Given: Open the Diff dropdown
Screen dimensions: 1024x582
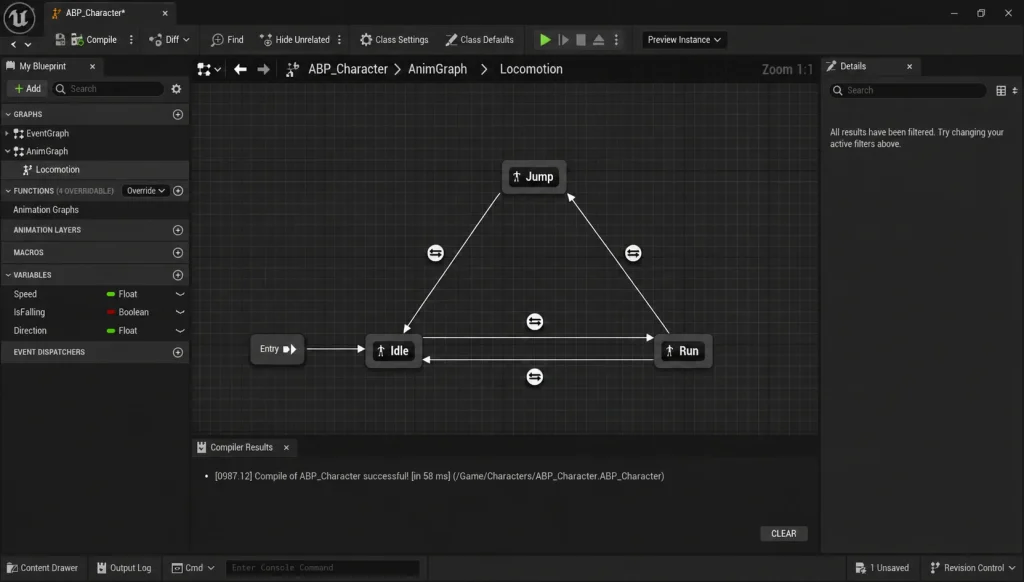Looking at the screenshot, I should coord(169,40).
